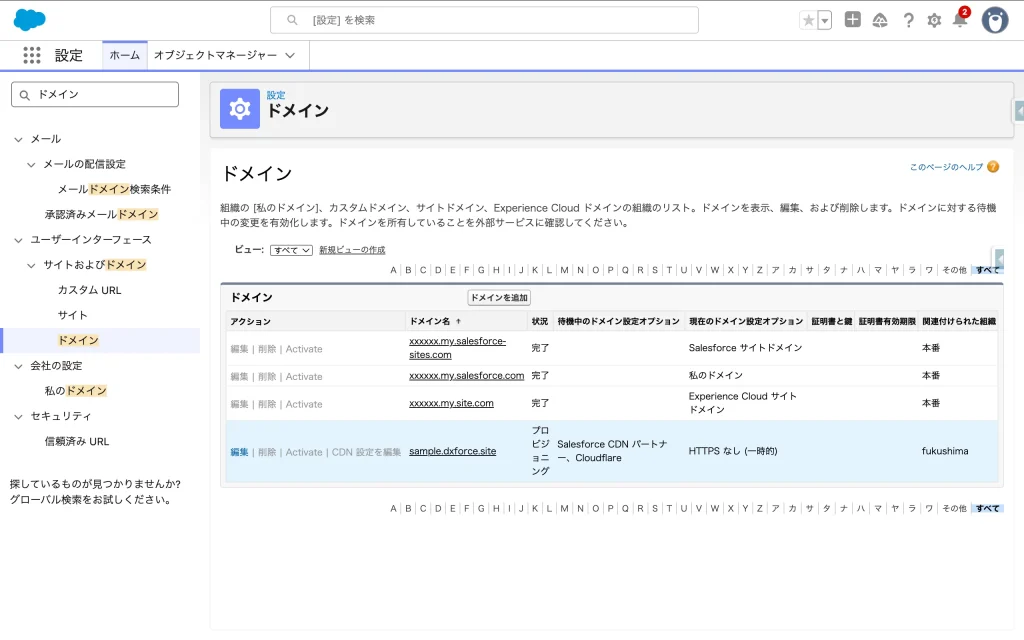Image resolution: width=1024 pixels, height=640 pixels.
Task: Expand the オブジェクトマネージャー tab chevron
Action: (x=290, y=56)
